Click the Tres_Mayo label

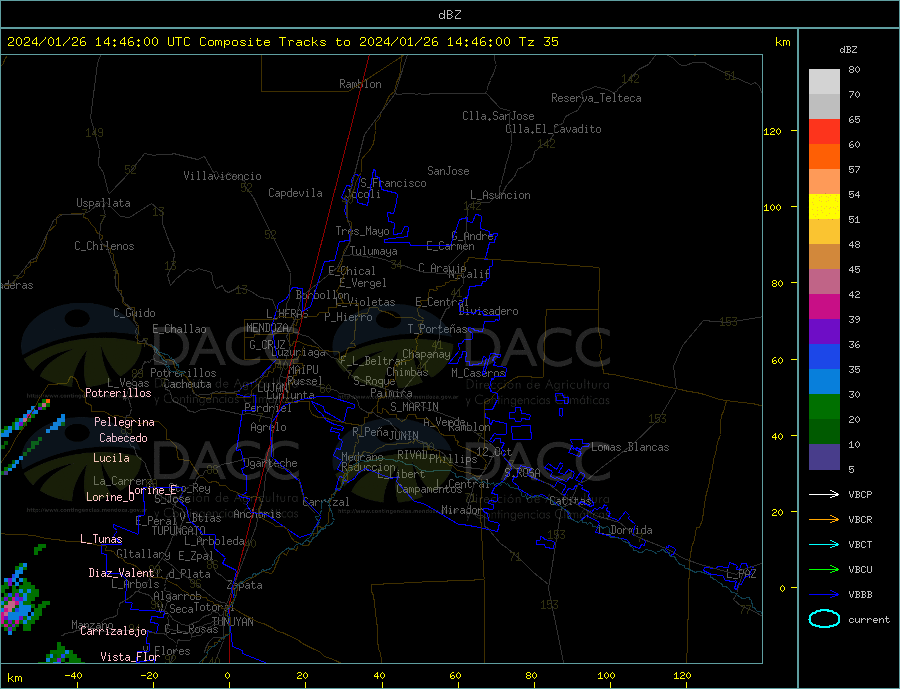click(362, 231)
